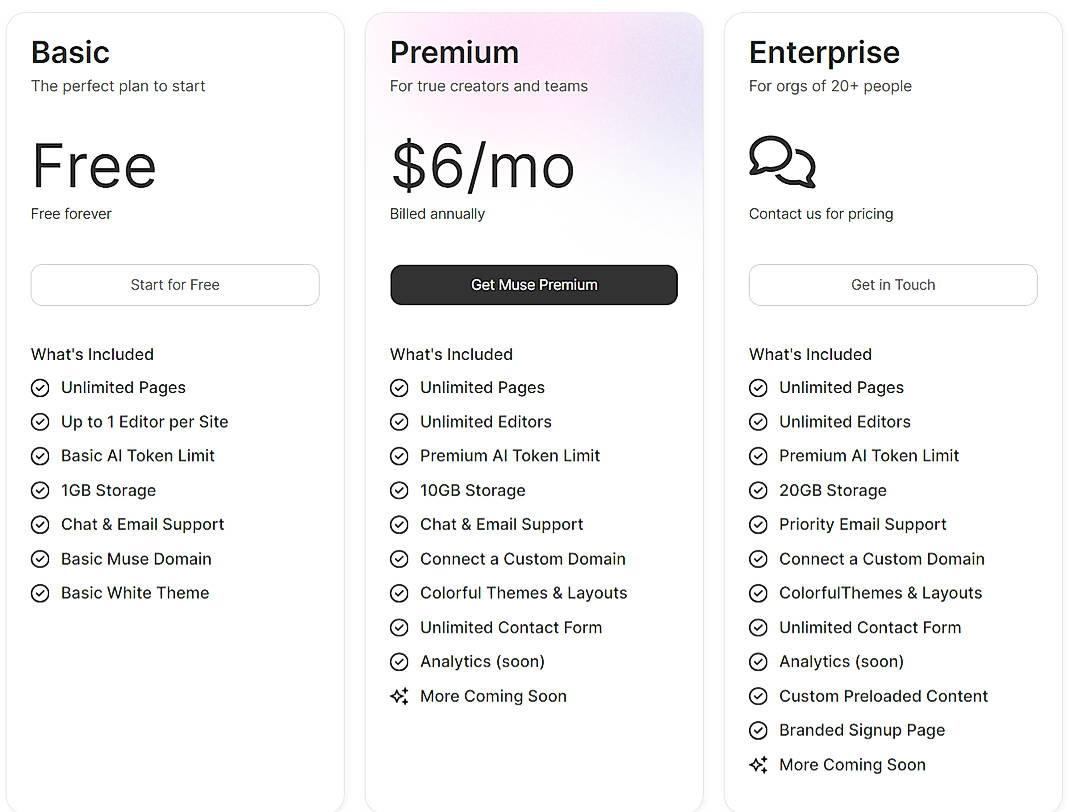Click the checkmark next to Analytics (soon) in Premium
This screenshot has height=812, width=1070.
399,661
